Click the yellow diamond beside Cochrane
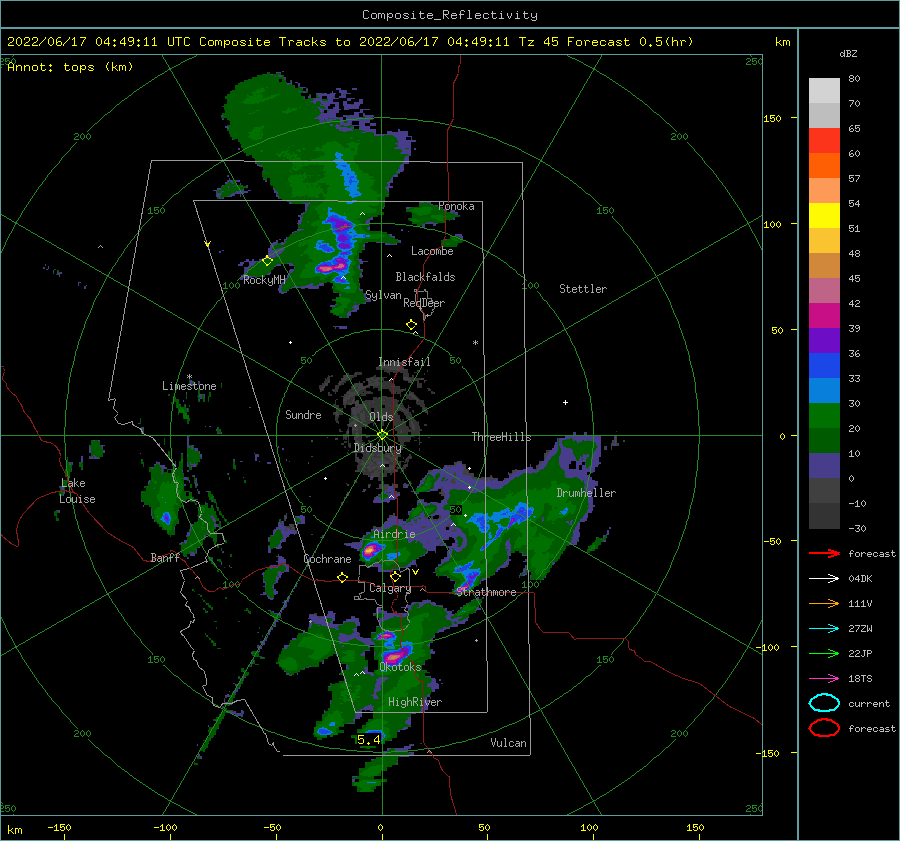Image resolution: width=900 pixels, height=841 pixels. point(343,577)
